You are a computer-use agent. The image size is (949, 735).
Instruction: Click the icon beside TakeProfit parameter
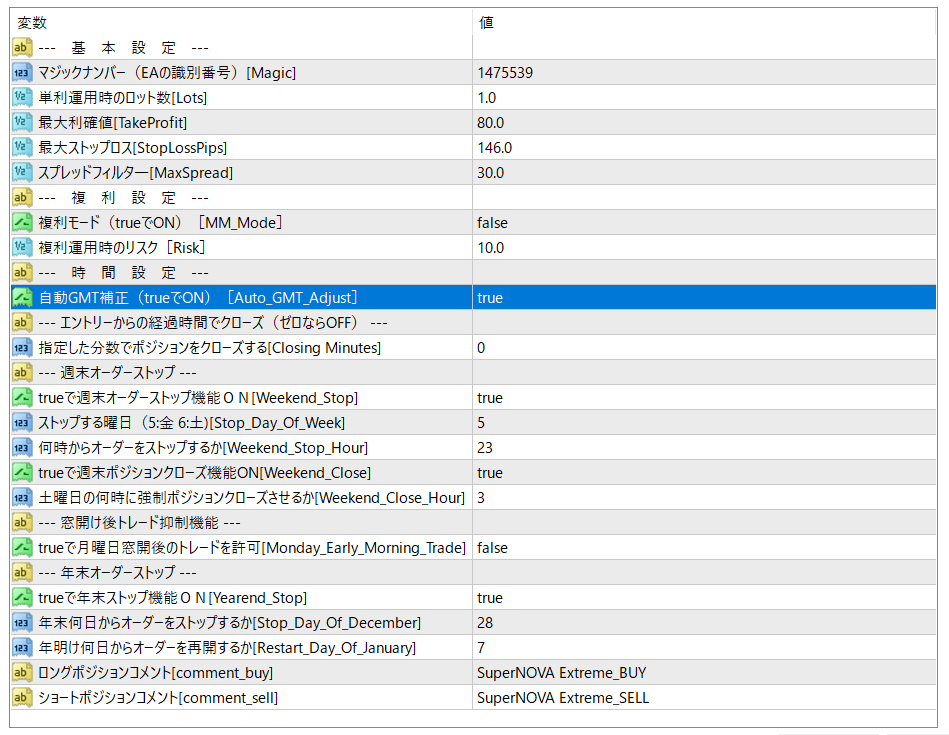point(22,123)
